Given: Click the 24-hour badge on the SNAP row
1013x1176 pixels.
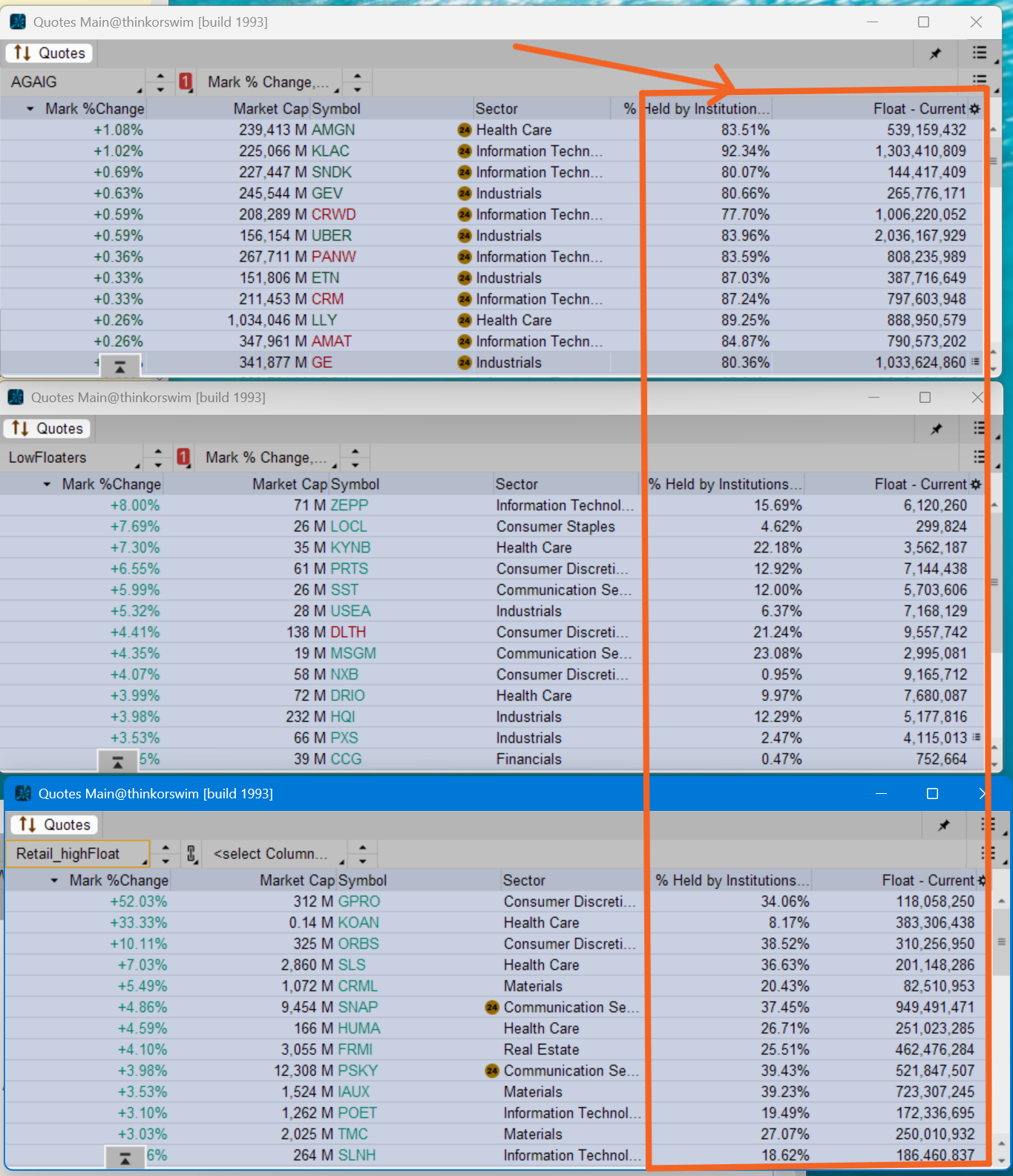Looking at the screenshot, I should (x=492, y=1008).
